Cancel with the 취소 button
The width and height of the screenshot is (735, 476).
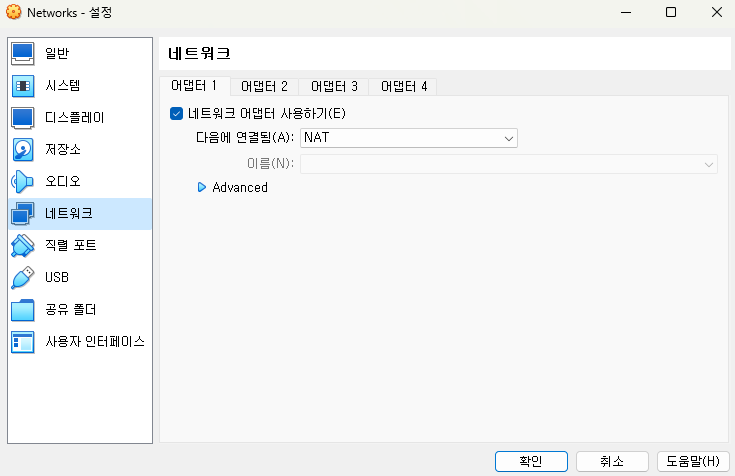[x=612, y=461]
